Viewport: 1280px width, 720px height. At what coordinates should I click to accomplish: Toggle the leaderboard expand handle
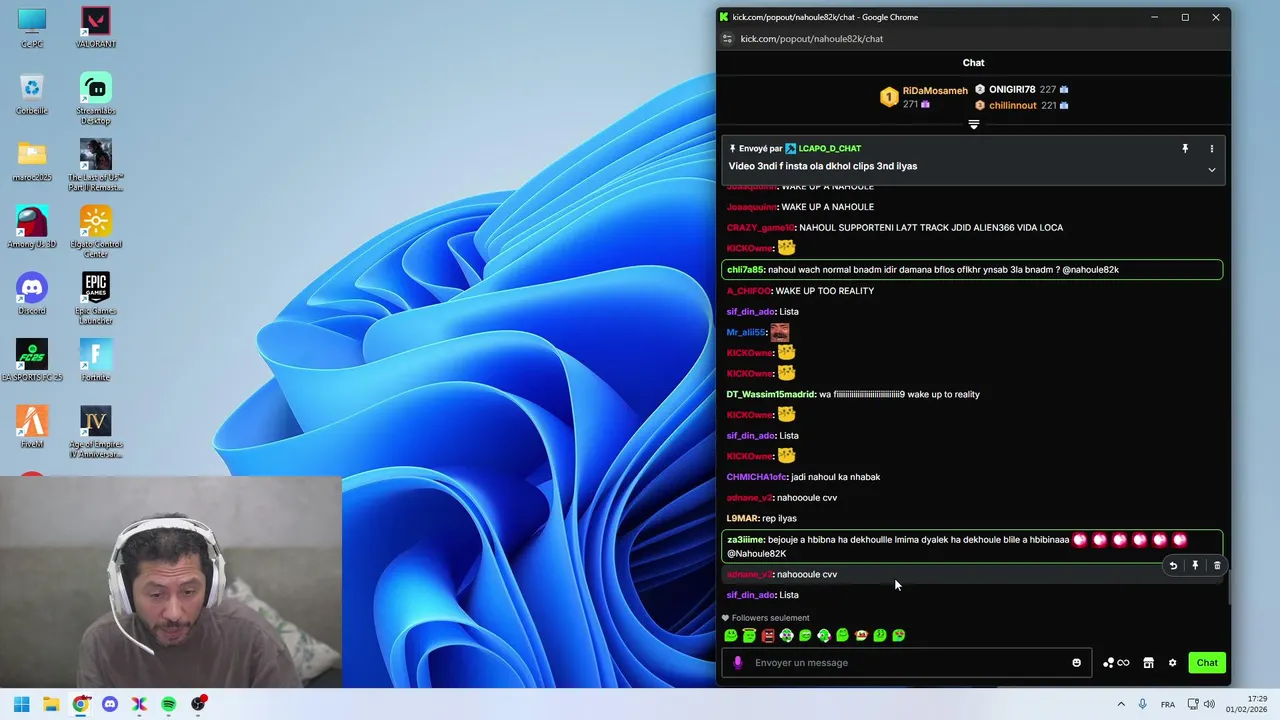point(974,125)
